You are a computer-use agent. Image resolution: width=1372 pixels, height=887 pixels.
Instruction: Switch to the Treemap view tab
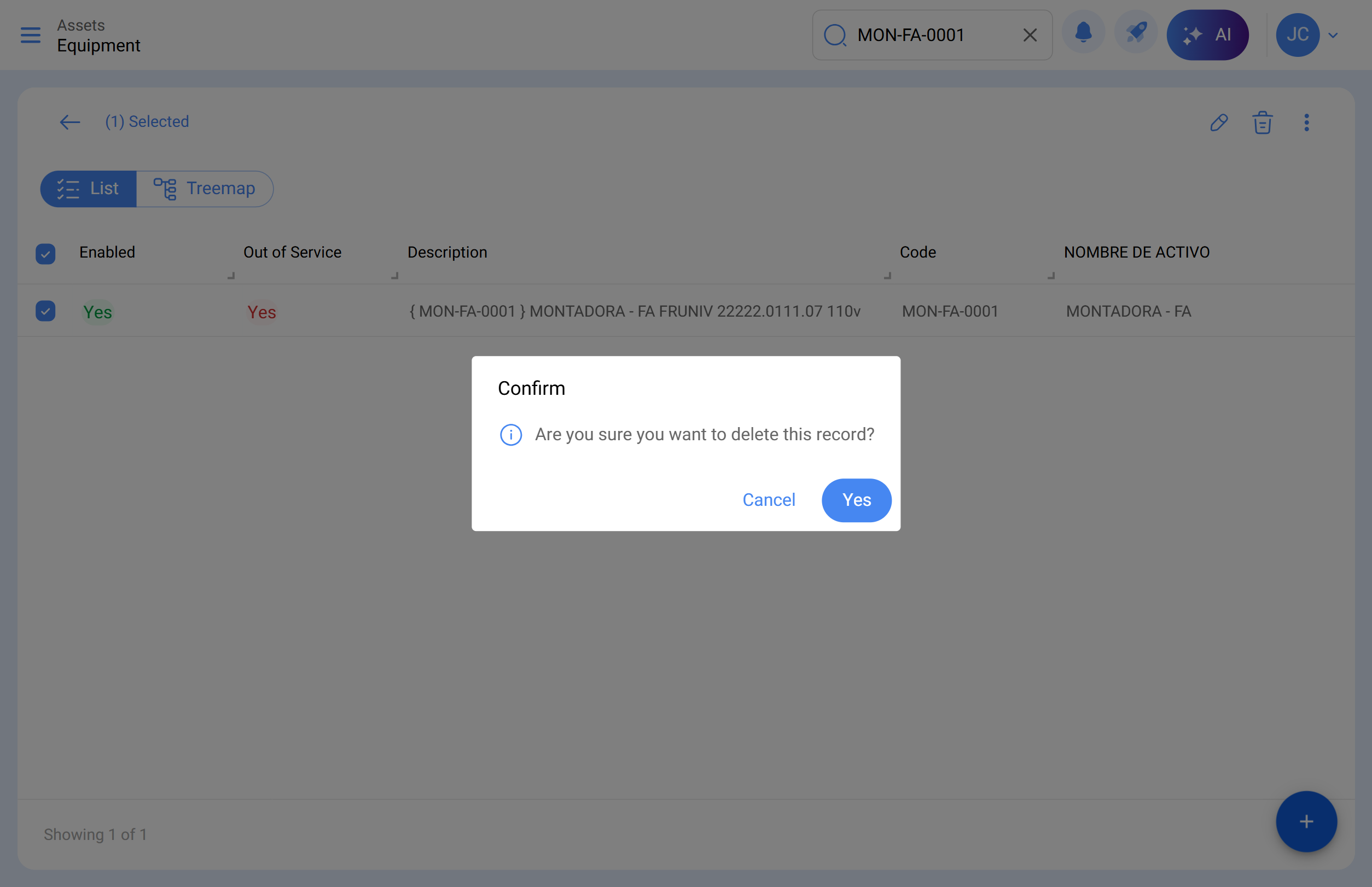pyautogui.click(x=205, y=188)
